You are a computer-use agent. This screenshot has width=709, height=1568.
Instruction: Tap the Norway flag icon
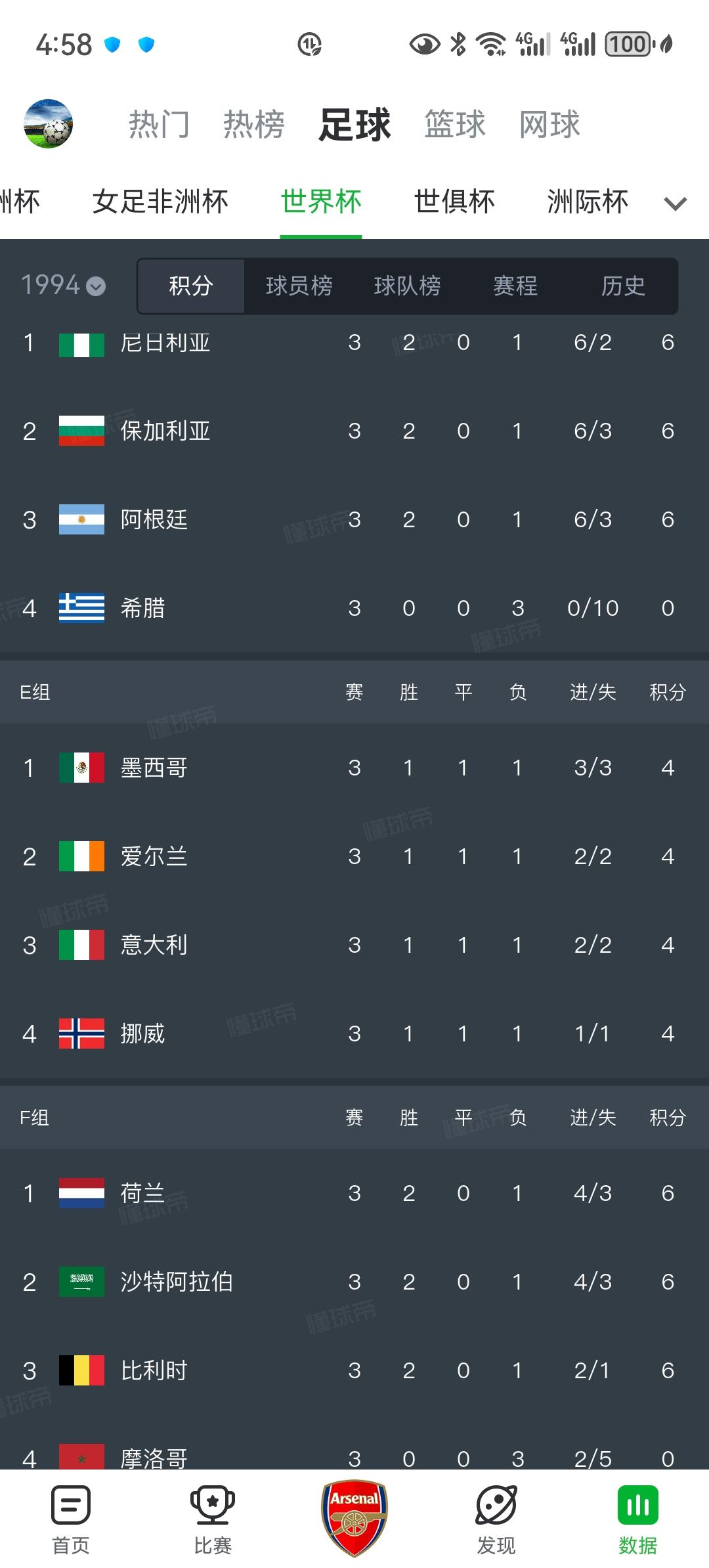pos(81,1034)
